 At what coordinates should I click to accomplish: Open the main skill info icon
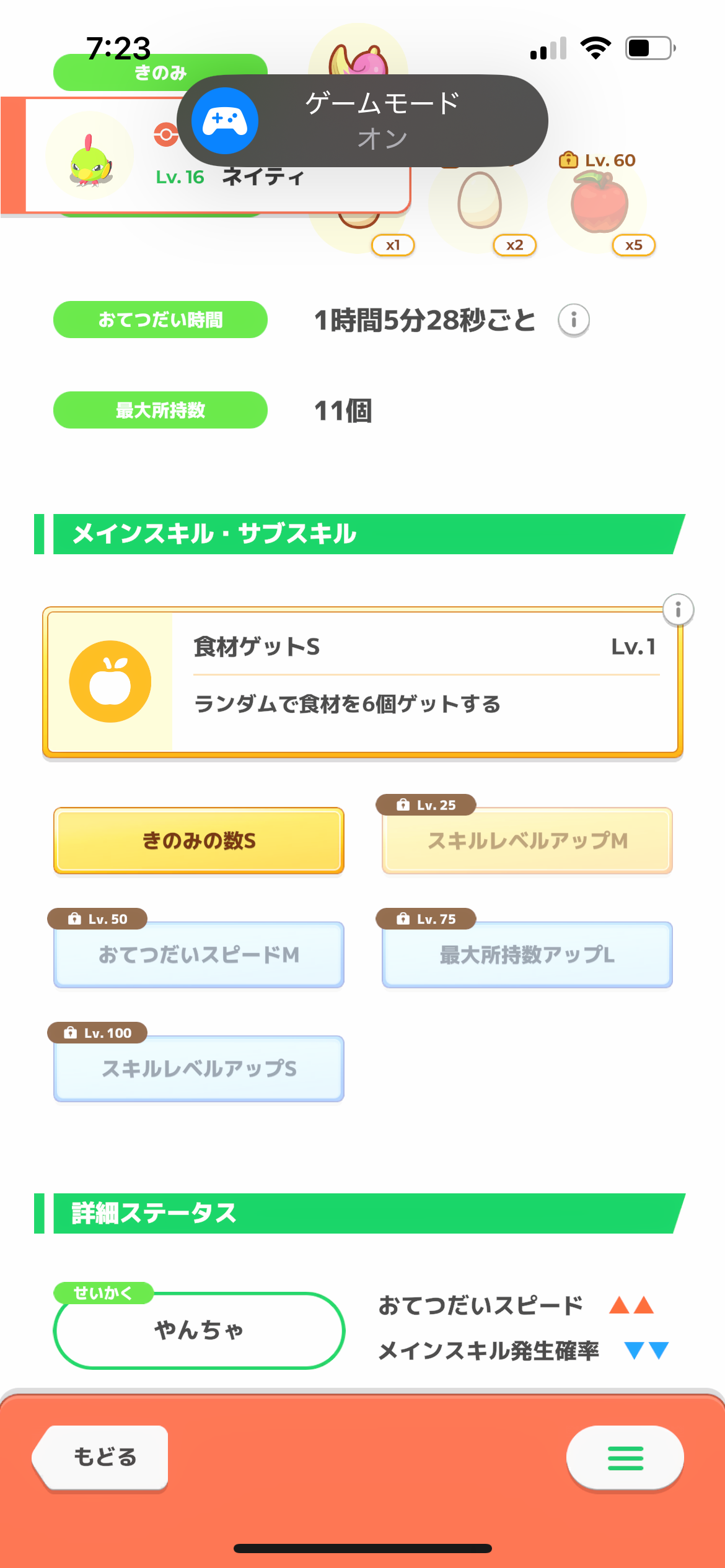(x=678, y=610)
